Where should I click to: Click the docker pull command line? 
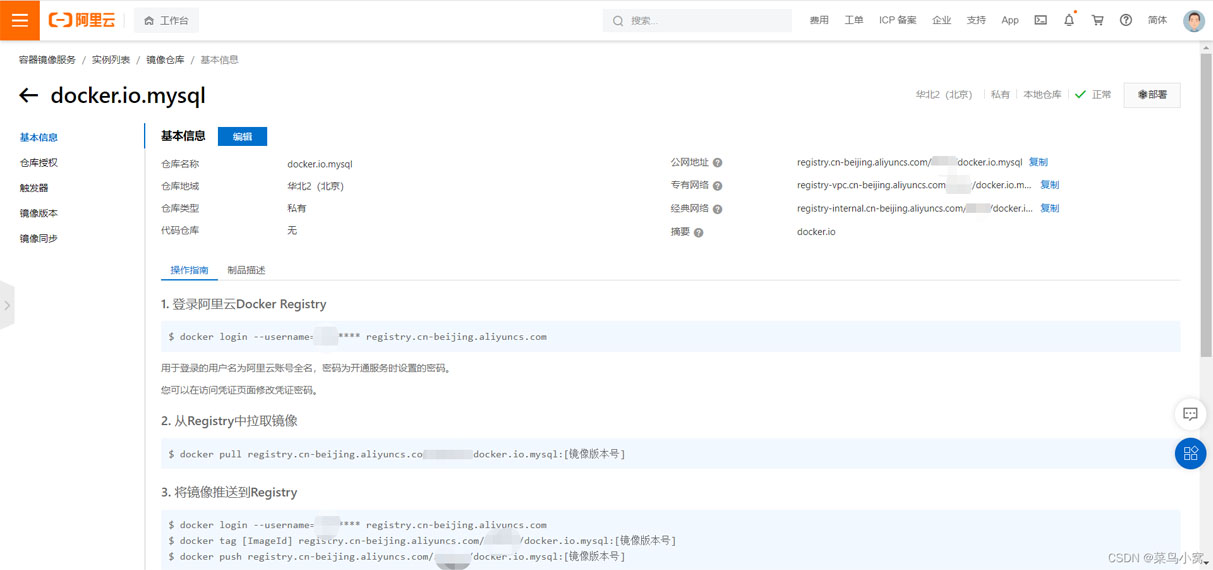pyautogui.click(x=397, y=454)
